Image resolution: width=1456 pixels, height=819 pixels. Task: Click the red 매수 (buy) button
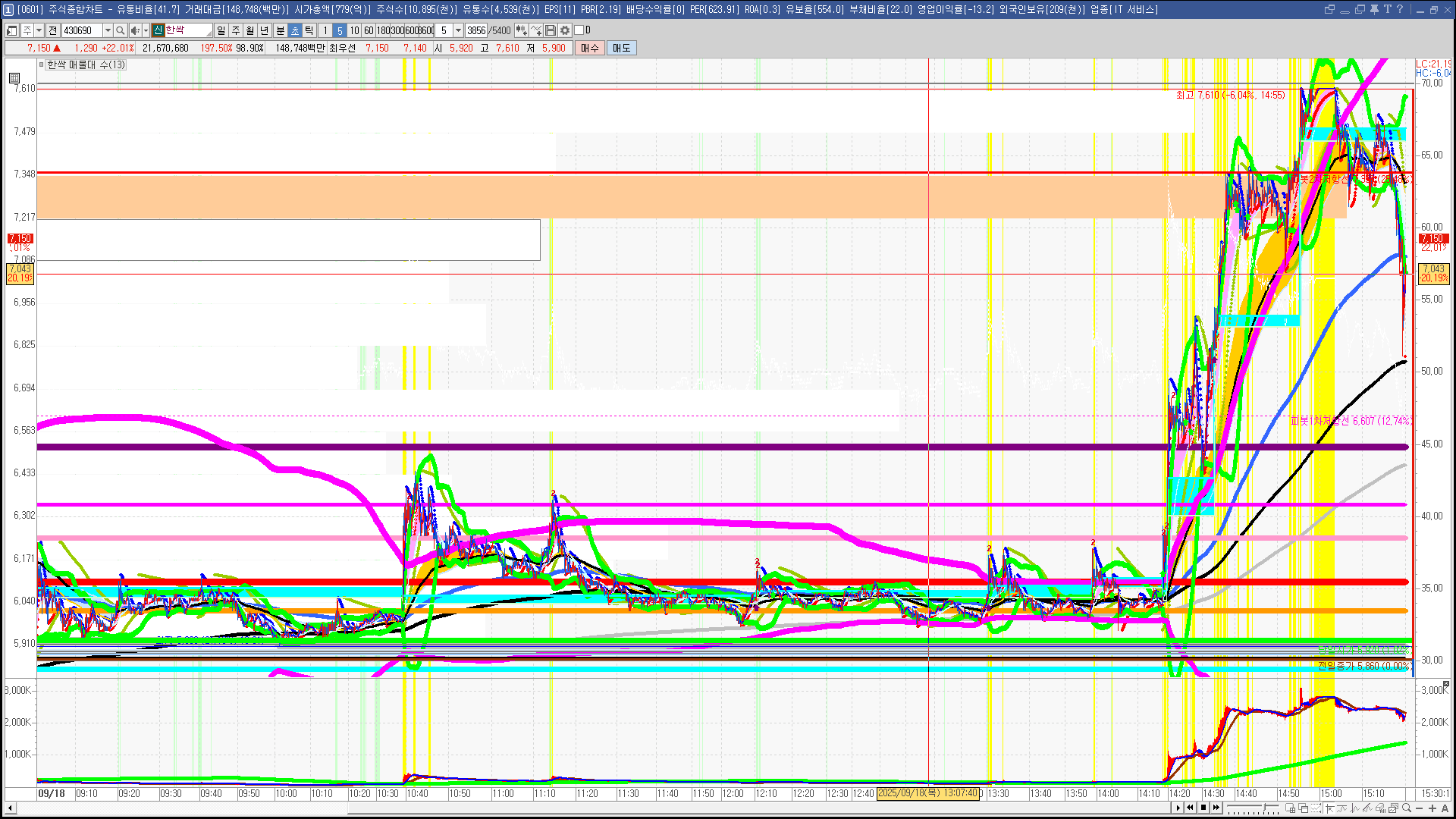click(590, 48)
